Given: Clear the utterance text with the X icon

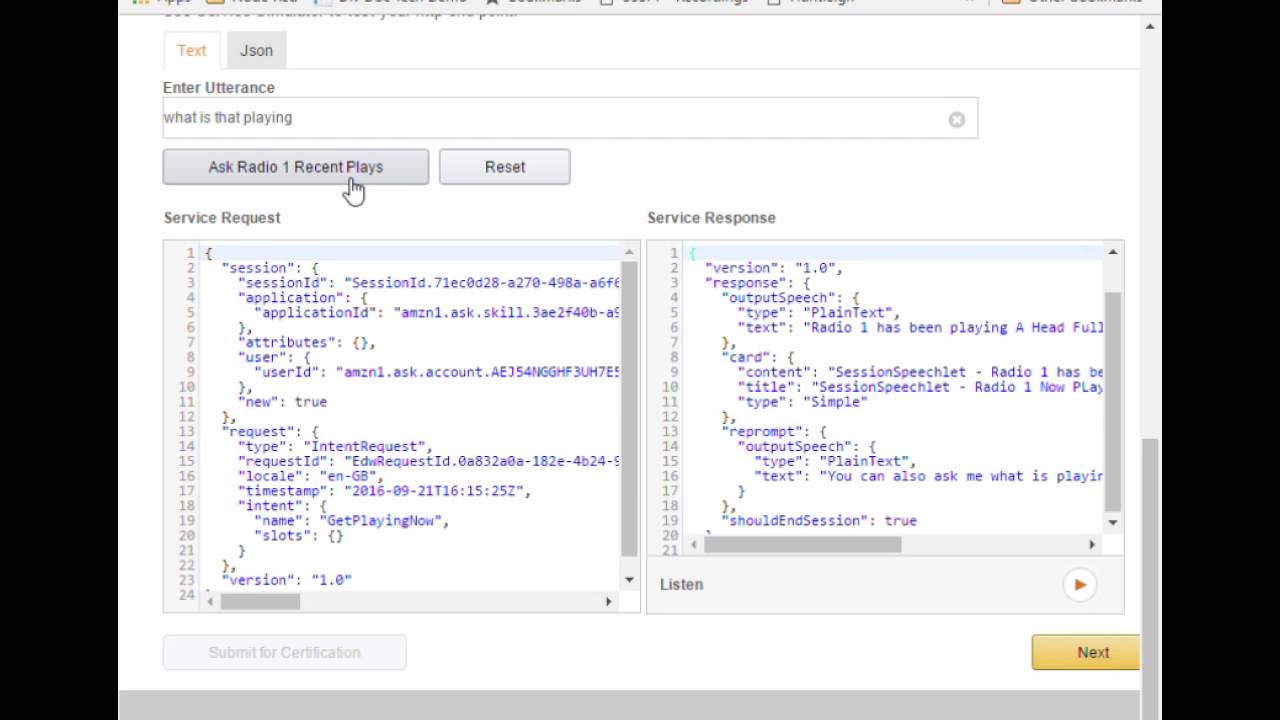Looking at the screenshot, I should [x=957, y=120].
